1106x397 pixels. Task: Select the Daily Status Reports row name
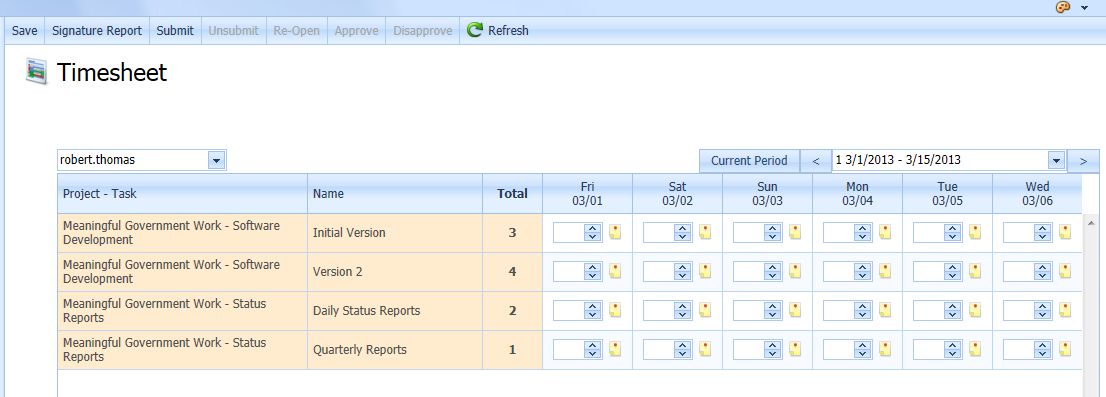(367, 310)
